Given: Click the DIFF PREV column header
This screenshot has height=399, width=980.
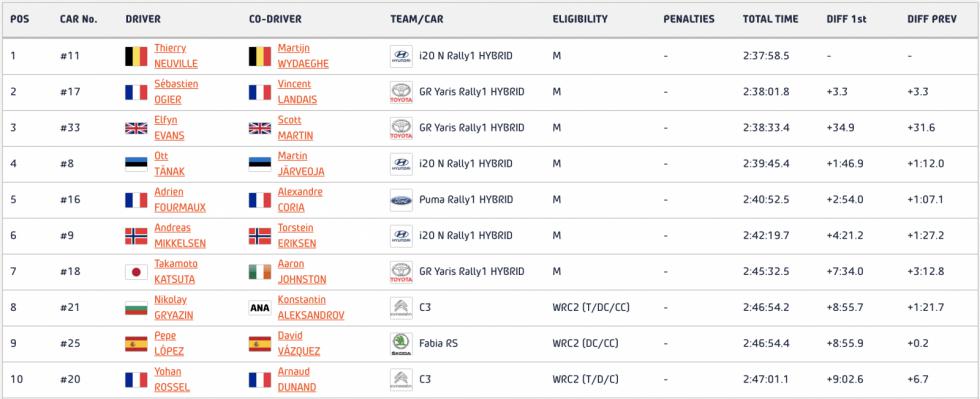Looking at the screenshot, I should pos(932,19).
